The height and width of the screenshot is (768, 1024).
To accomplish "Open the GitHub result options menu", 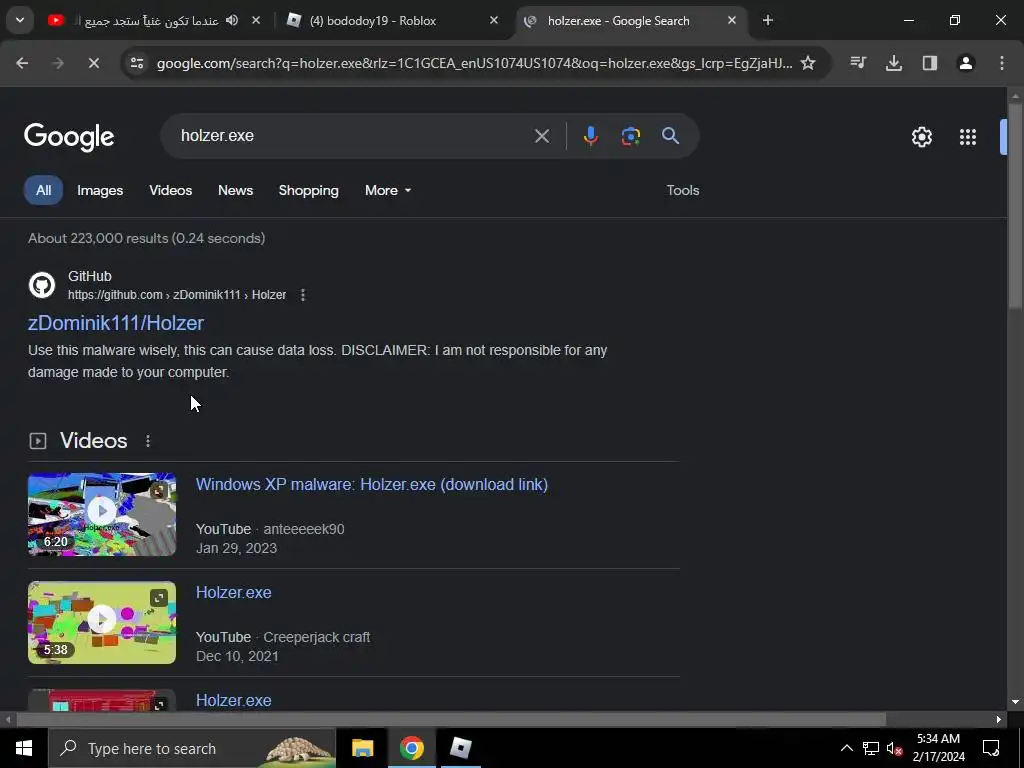I will (x=302, y=295).
